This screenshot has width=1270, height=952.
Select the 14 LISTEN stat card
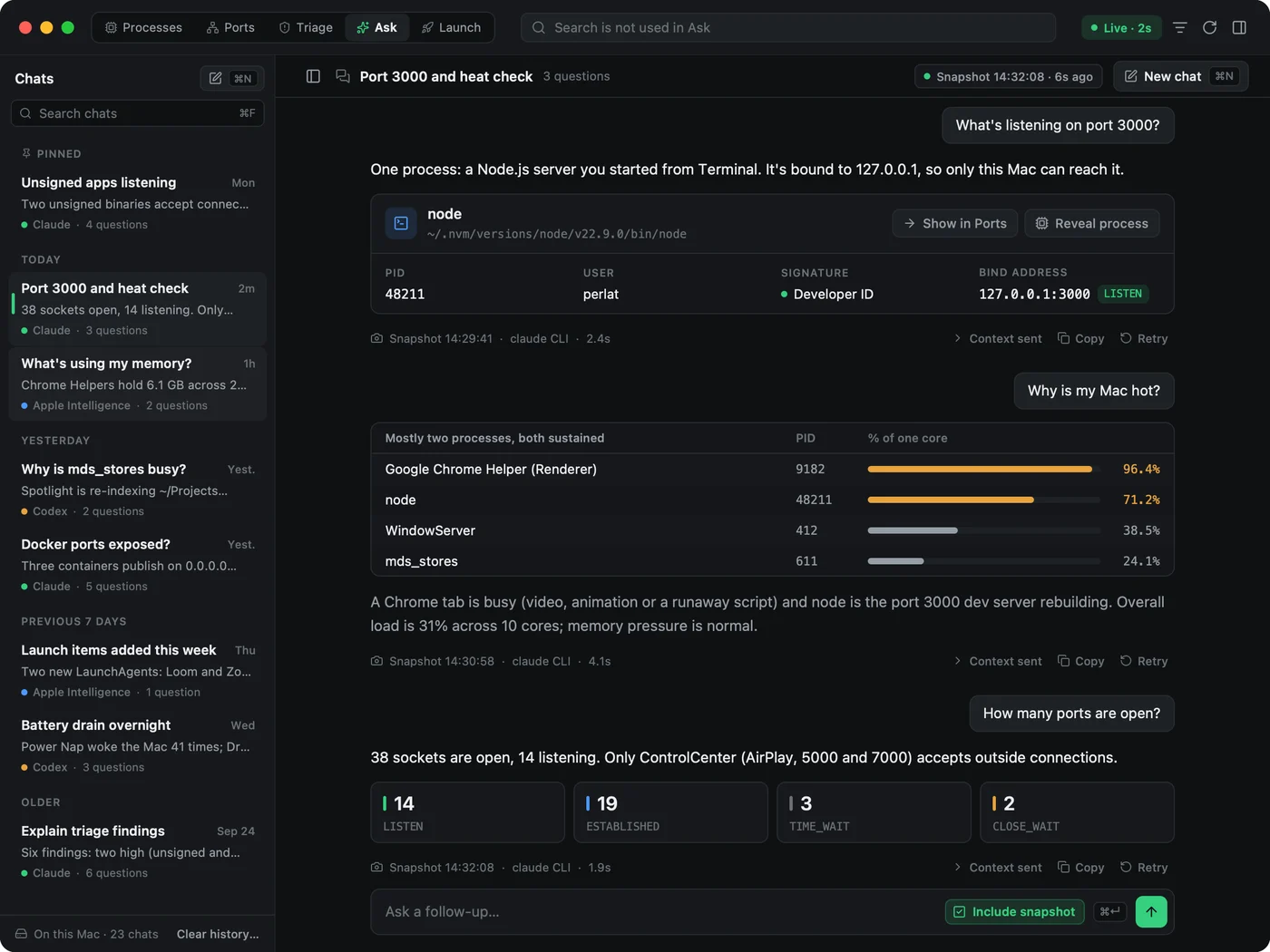(467, 812)
